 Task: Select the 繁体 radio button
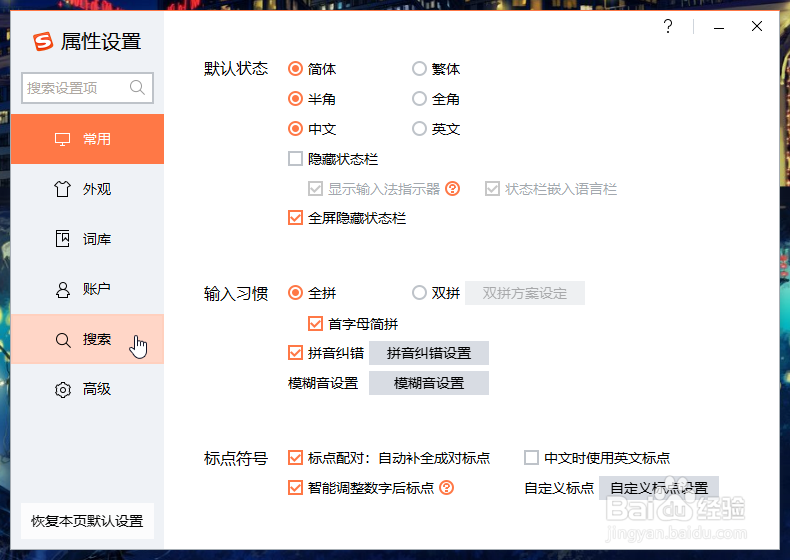point(419,69)
